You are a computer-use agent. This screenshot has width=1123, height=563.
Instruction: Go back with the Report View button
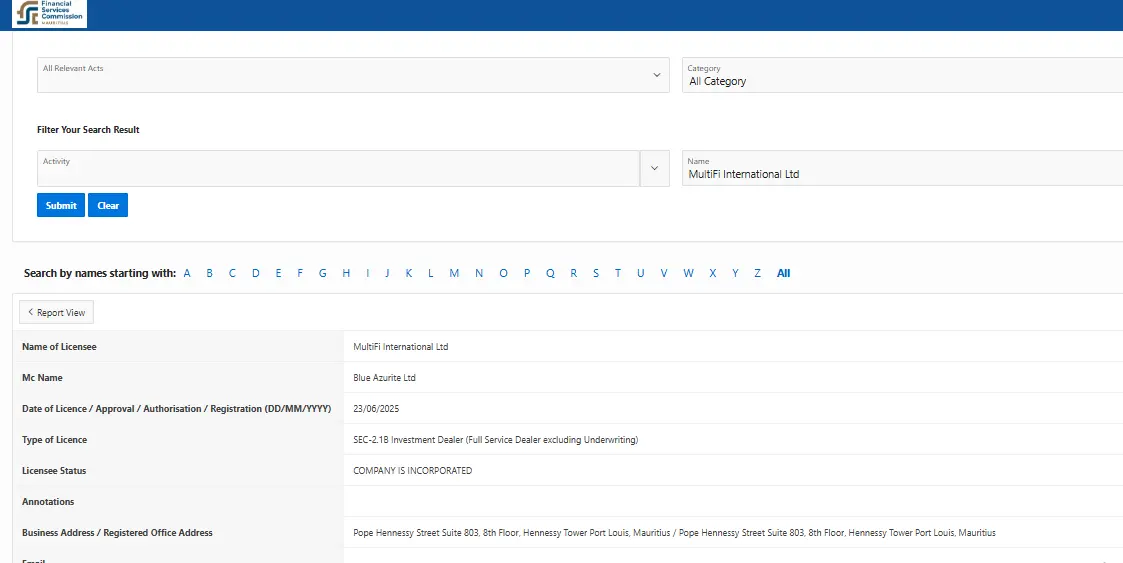(57, 312)
